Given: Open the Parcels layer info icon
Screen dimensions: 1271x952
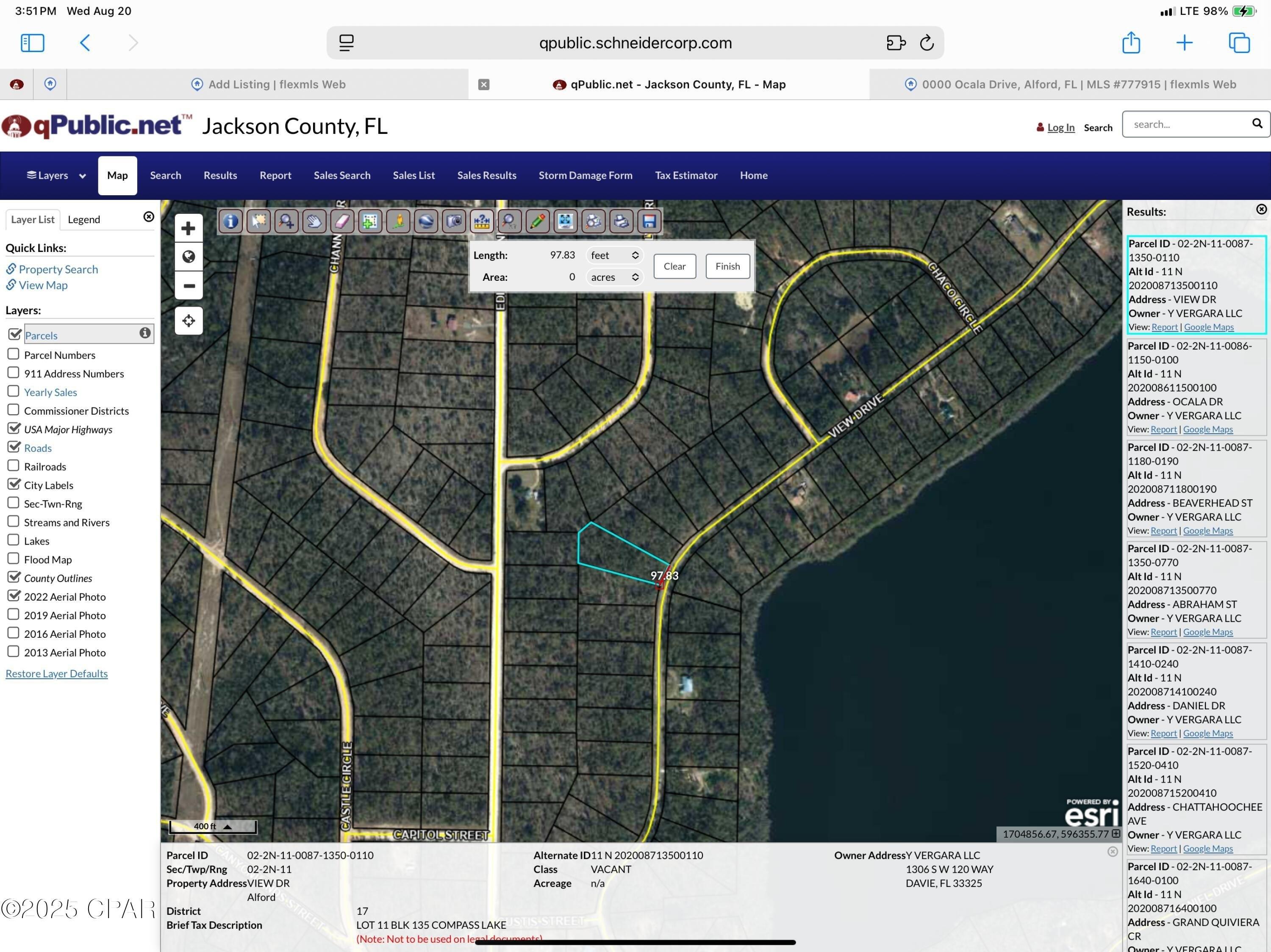Looking at the screenshot, I should click(145, 333).
